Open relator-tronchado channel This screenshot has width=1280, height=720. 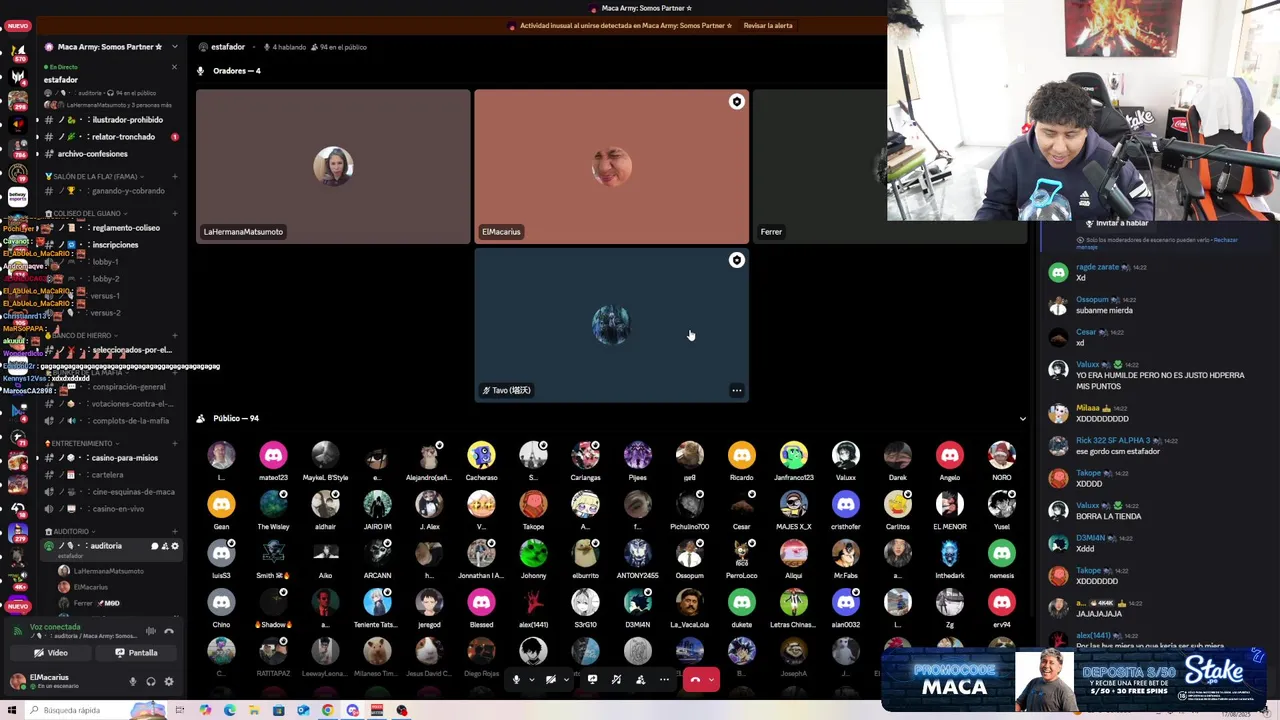(112, 137)
